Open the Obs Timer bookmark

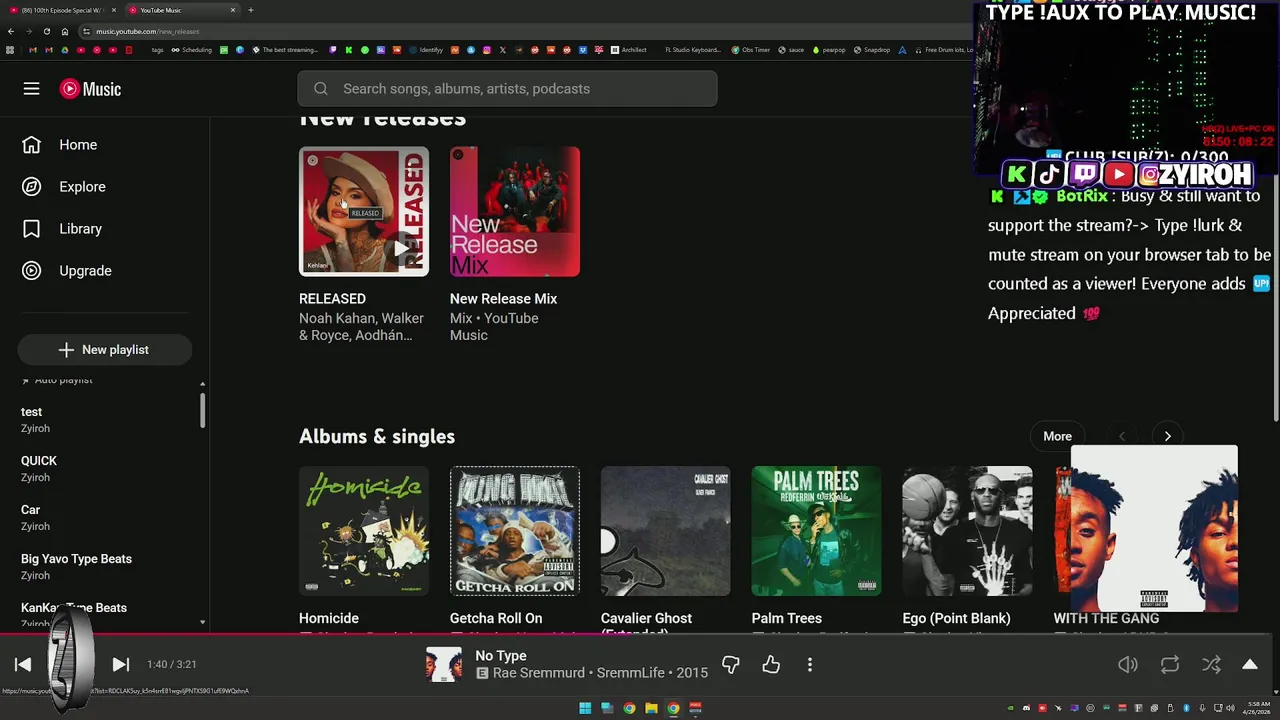pyautogui.click(x=751, y=50)
